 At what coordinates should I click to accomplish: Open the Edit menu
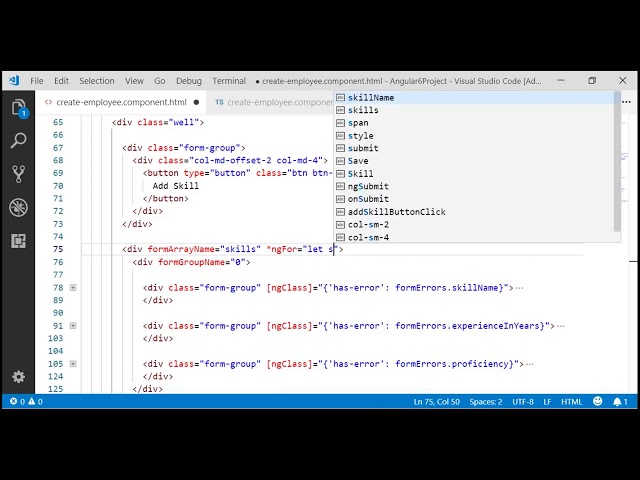pos(61,81)
